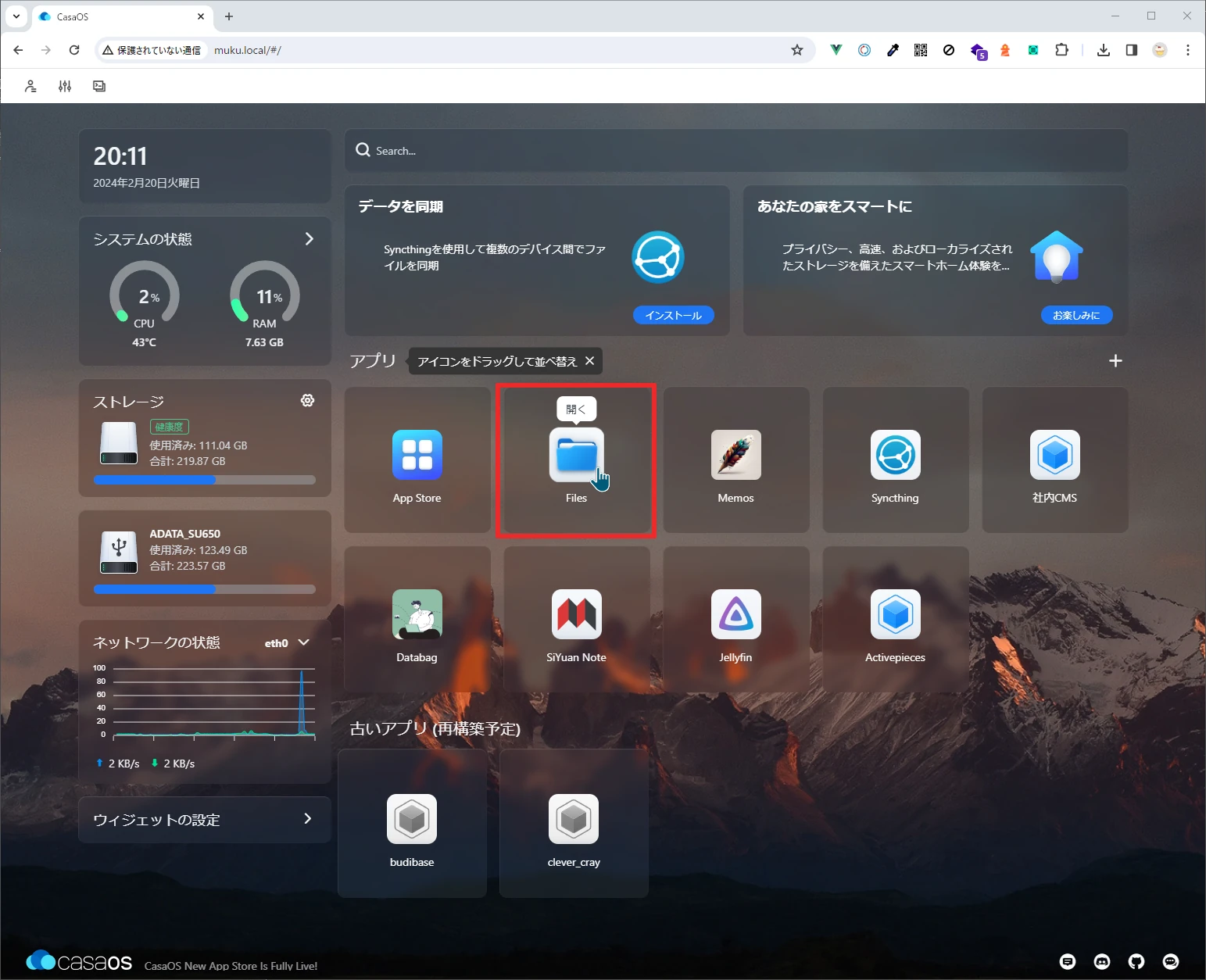
Task: Click the casaos logo in footer
Action: 79,961
